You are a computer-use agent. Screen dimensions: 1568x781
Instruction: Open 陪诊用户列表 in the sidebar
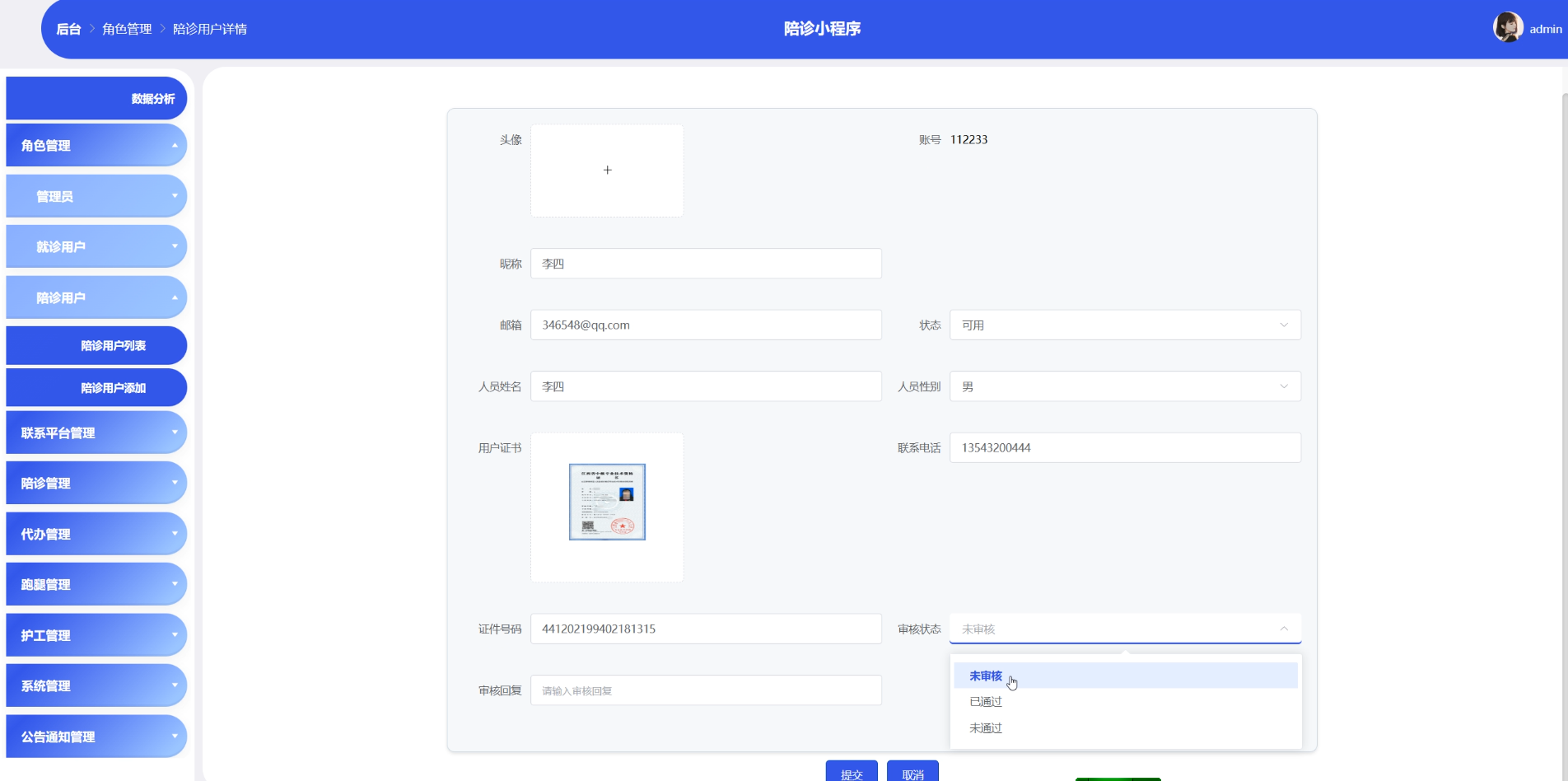[x=96, y=345]
